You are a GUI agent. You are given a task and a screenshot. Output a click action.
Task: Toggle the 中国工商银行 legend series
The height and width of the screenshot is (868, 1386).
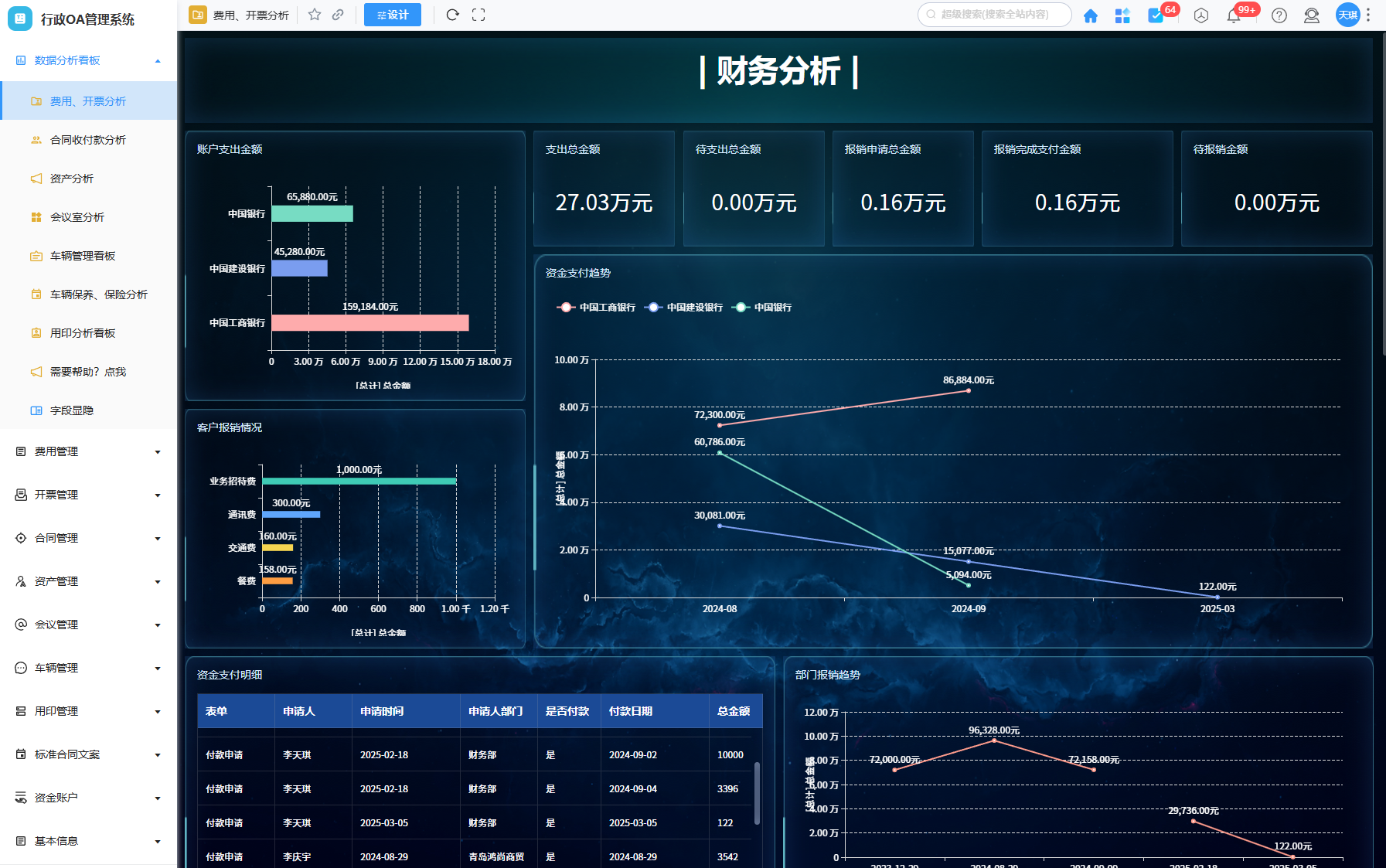[x=596, y=308]
